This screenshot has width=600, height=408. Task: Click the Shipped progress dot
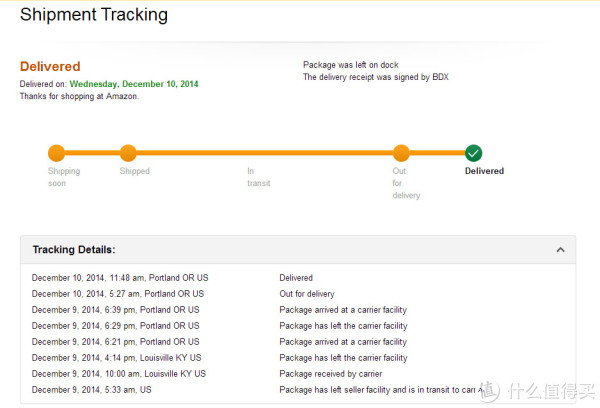coord(128,153)
